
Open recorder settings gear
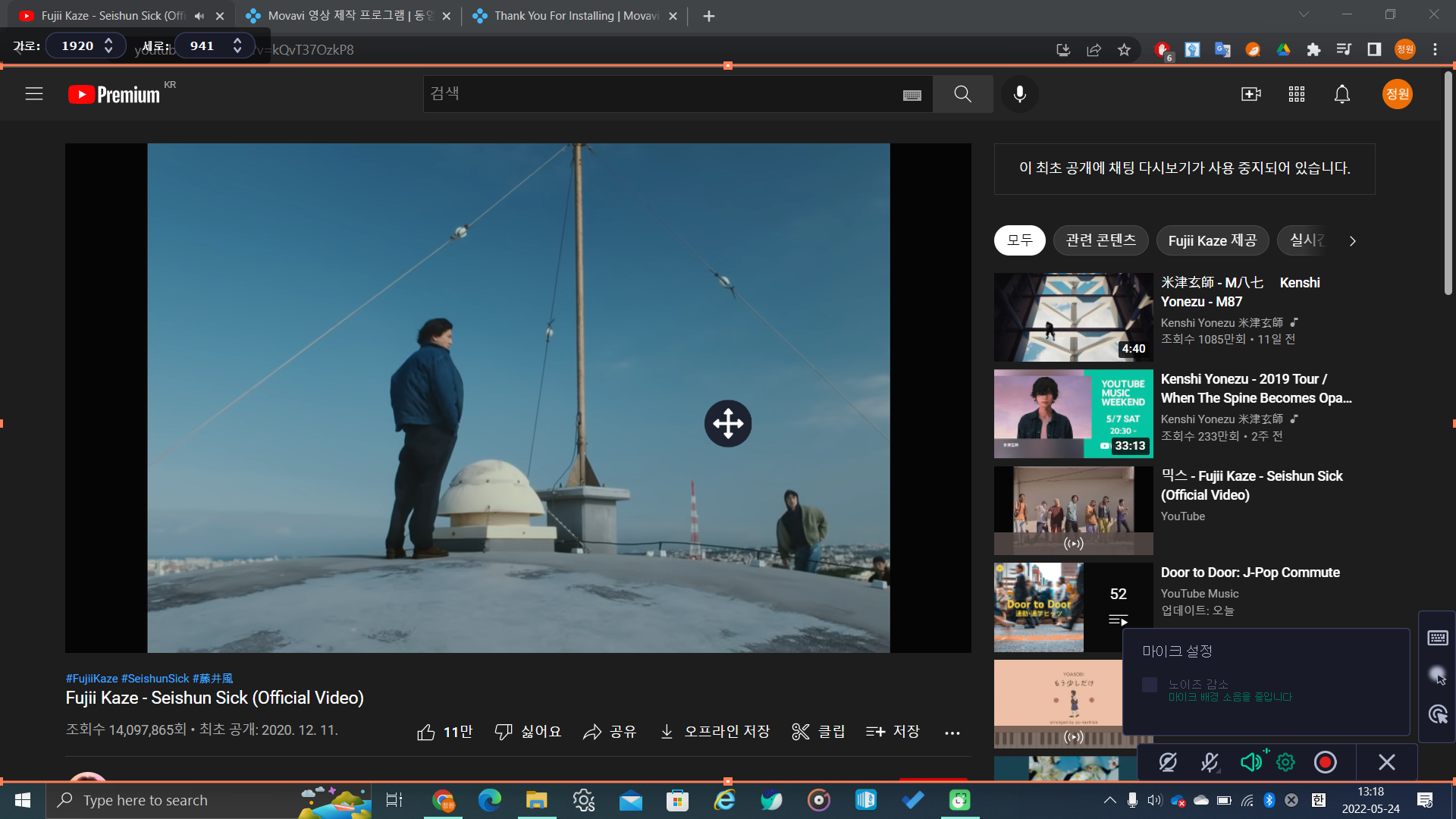point(1285,762)
